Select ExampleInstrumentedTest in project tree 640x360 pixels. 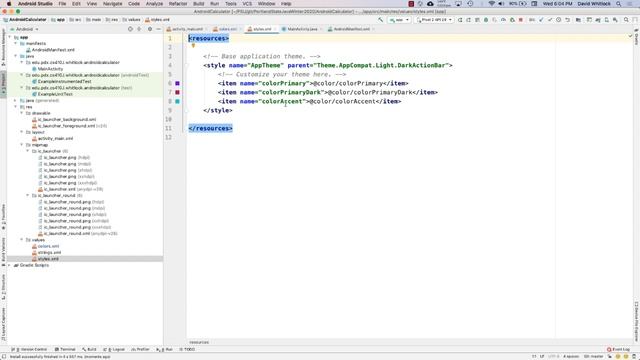pos(64,82)
